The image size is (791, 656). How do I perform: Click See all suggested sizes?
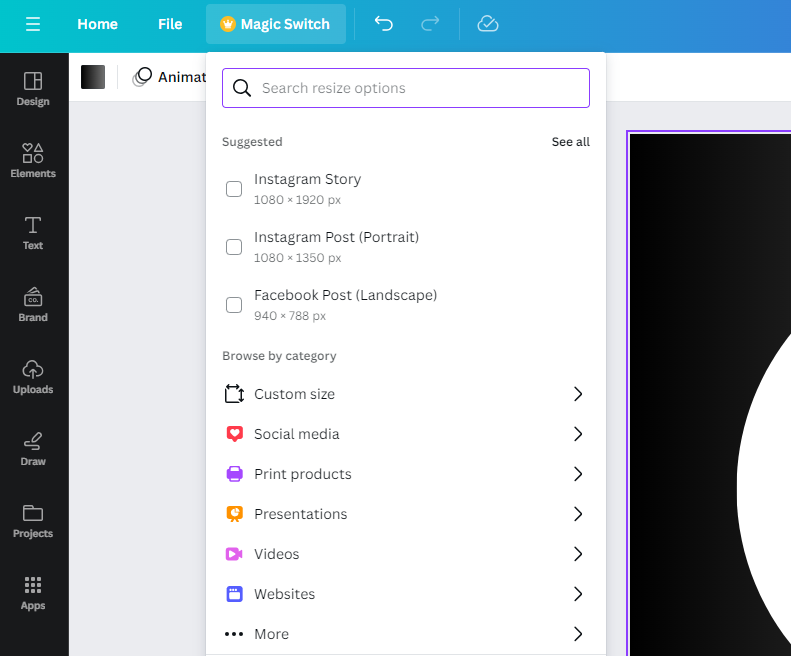tap(571, 142)
